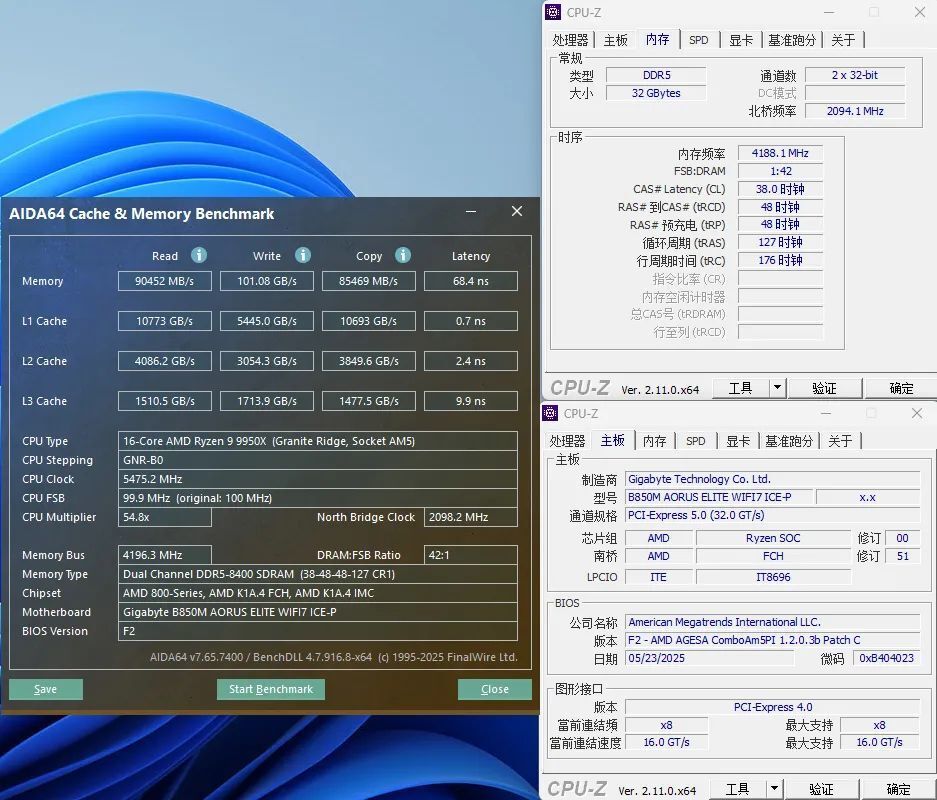Viewport: 937px width, 800px height.
Task: Open the Read info icon in AIDA64
Action: [x=199, y=256]
